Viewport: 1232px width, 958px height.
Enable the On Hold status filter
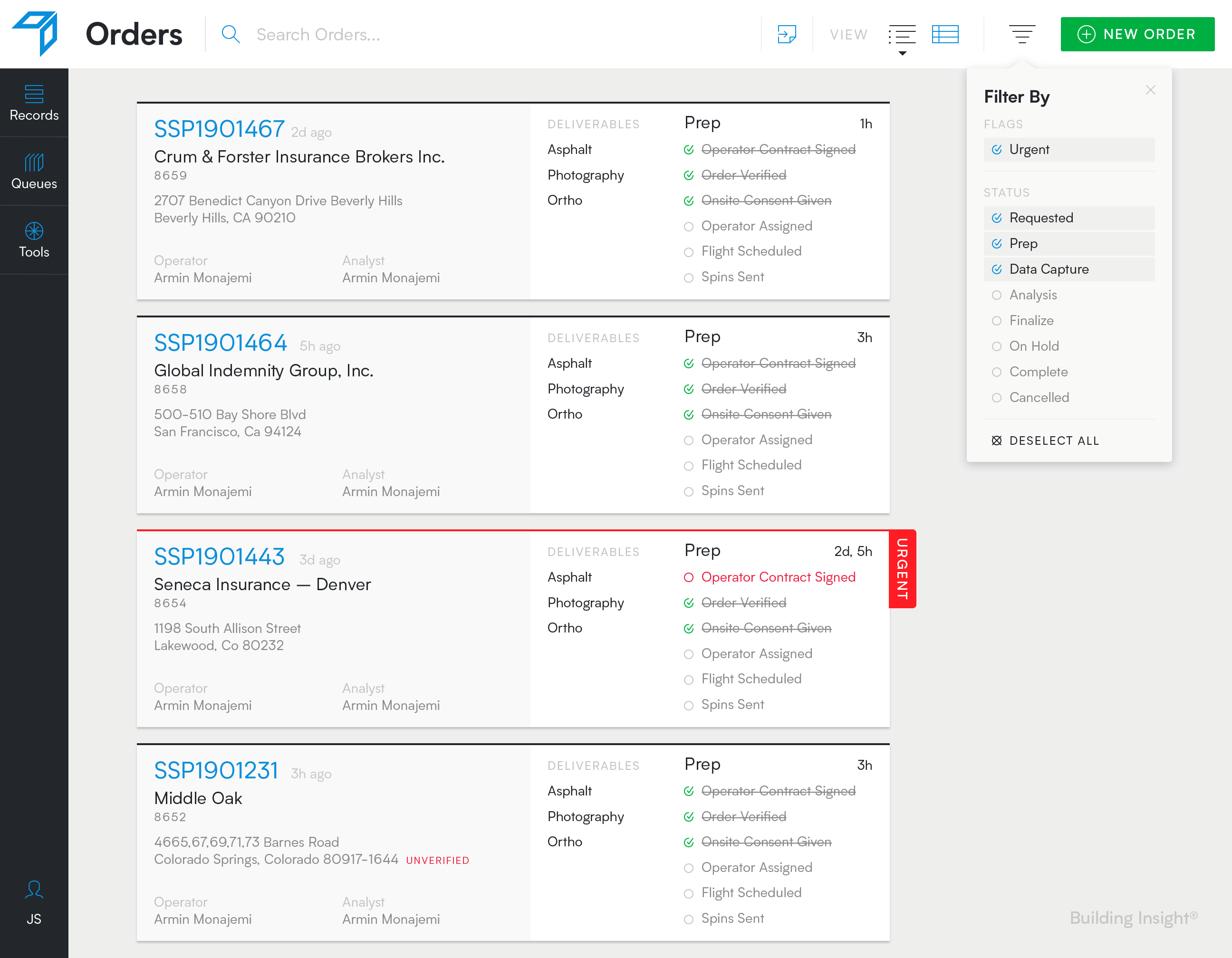tap(996, 346)
